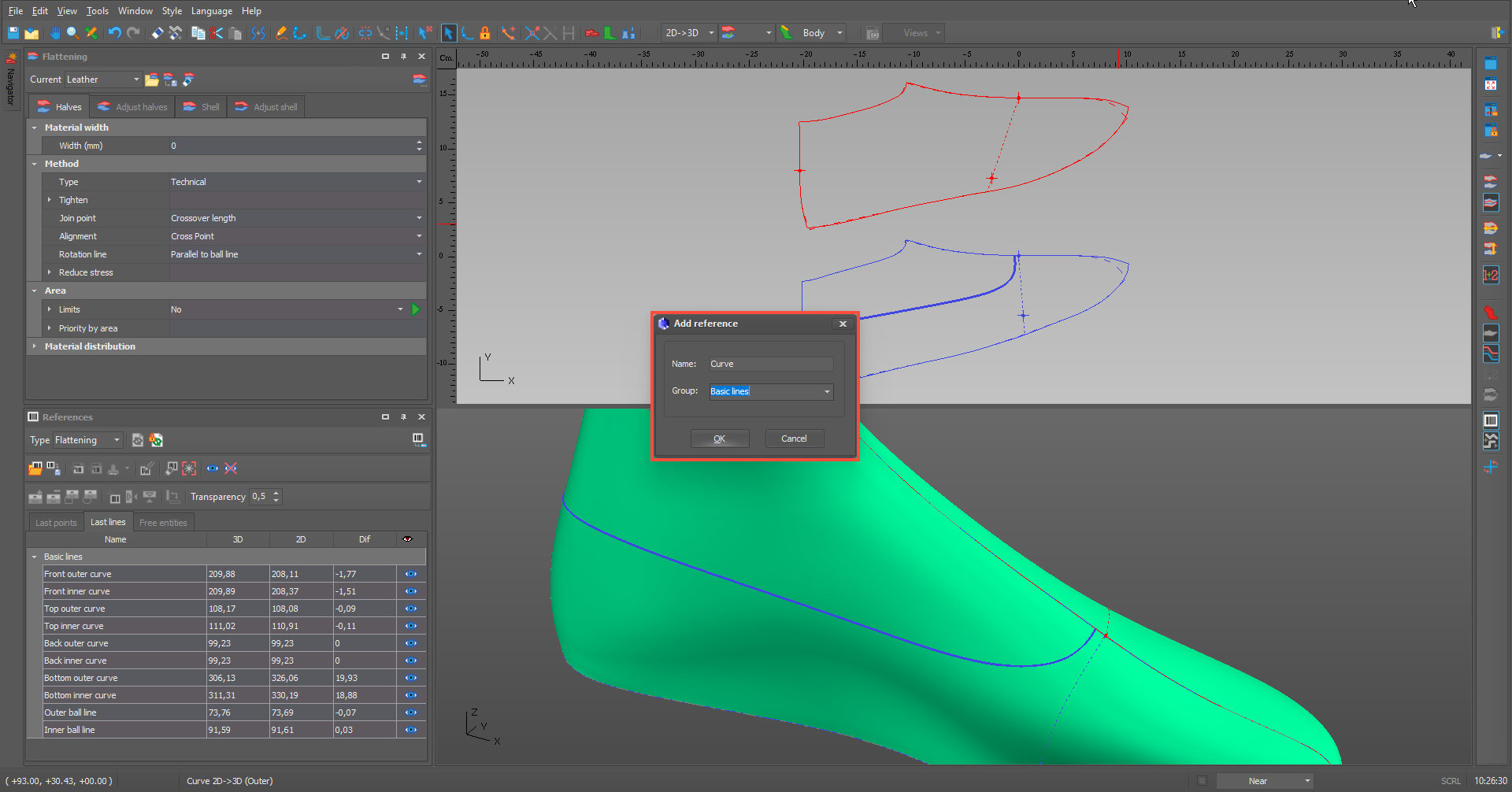Click the Name input field
Image resolution: width=1512 pixels, height=792 pixels.
coord(771,364)
